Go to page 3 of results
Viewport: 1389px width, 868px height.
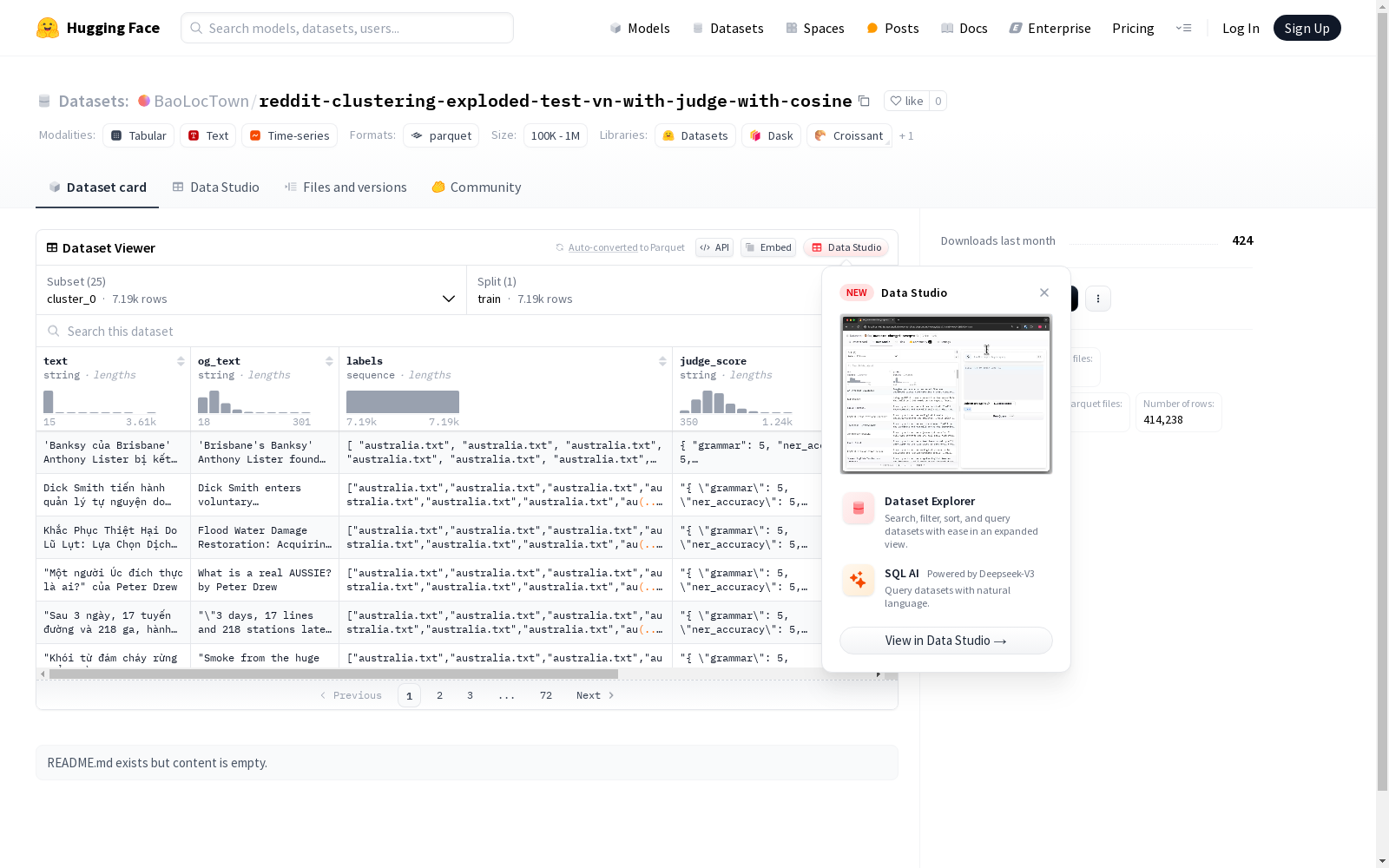pos(471,695)
